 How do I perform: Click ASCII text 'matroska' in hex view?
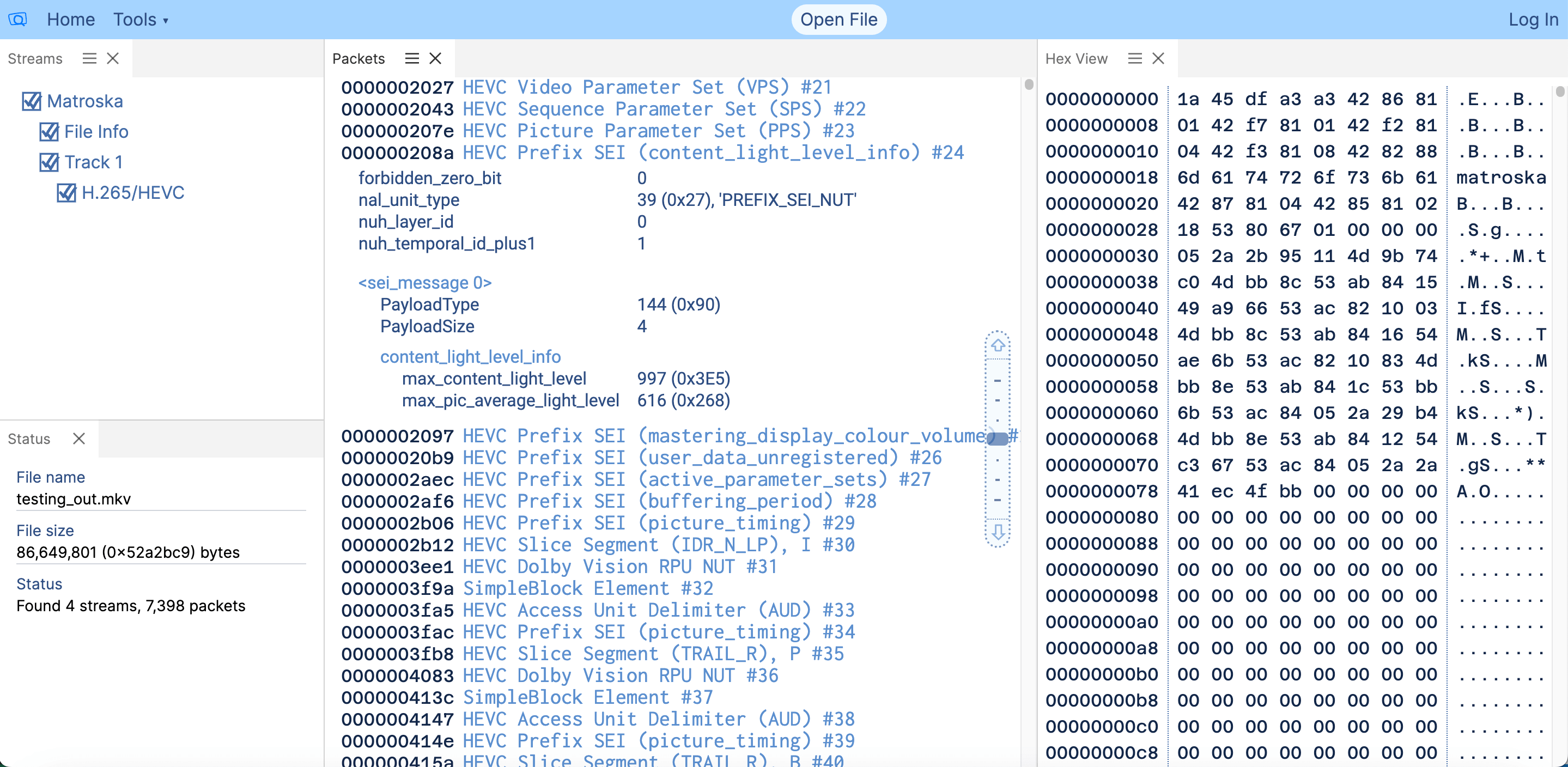pos(1501,178)
